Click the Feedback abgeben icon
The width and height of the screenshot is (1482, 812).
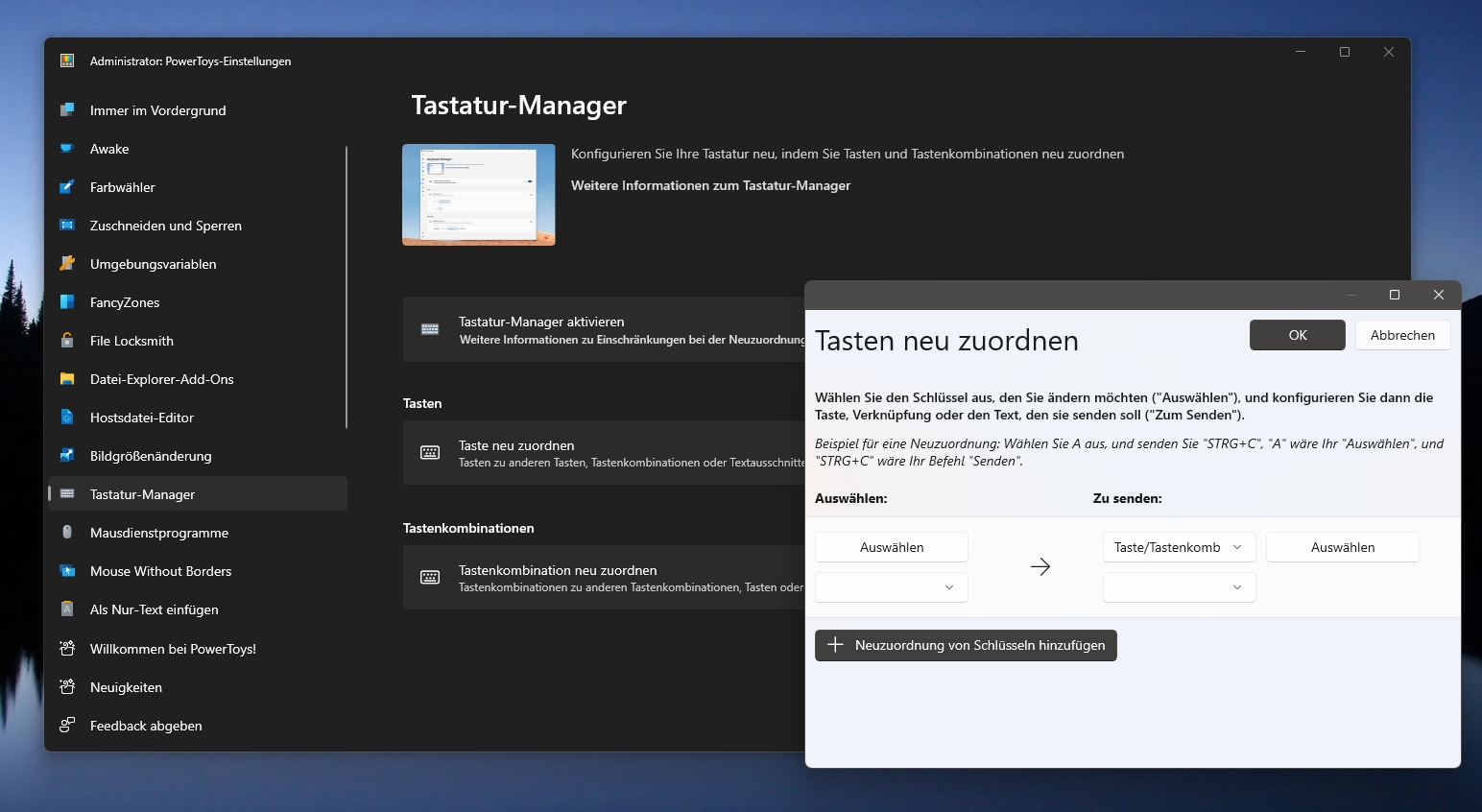point(67,726)
